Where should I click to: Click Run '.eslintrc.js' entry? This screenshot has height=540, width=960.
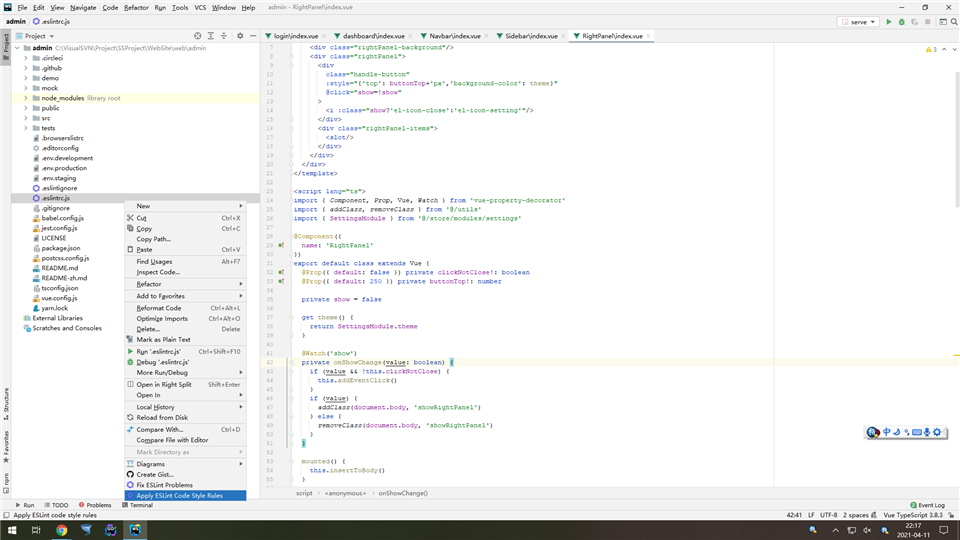[186, 351]
